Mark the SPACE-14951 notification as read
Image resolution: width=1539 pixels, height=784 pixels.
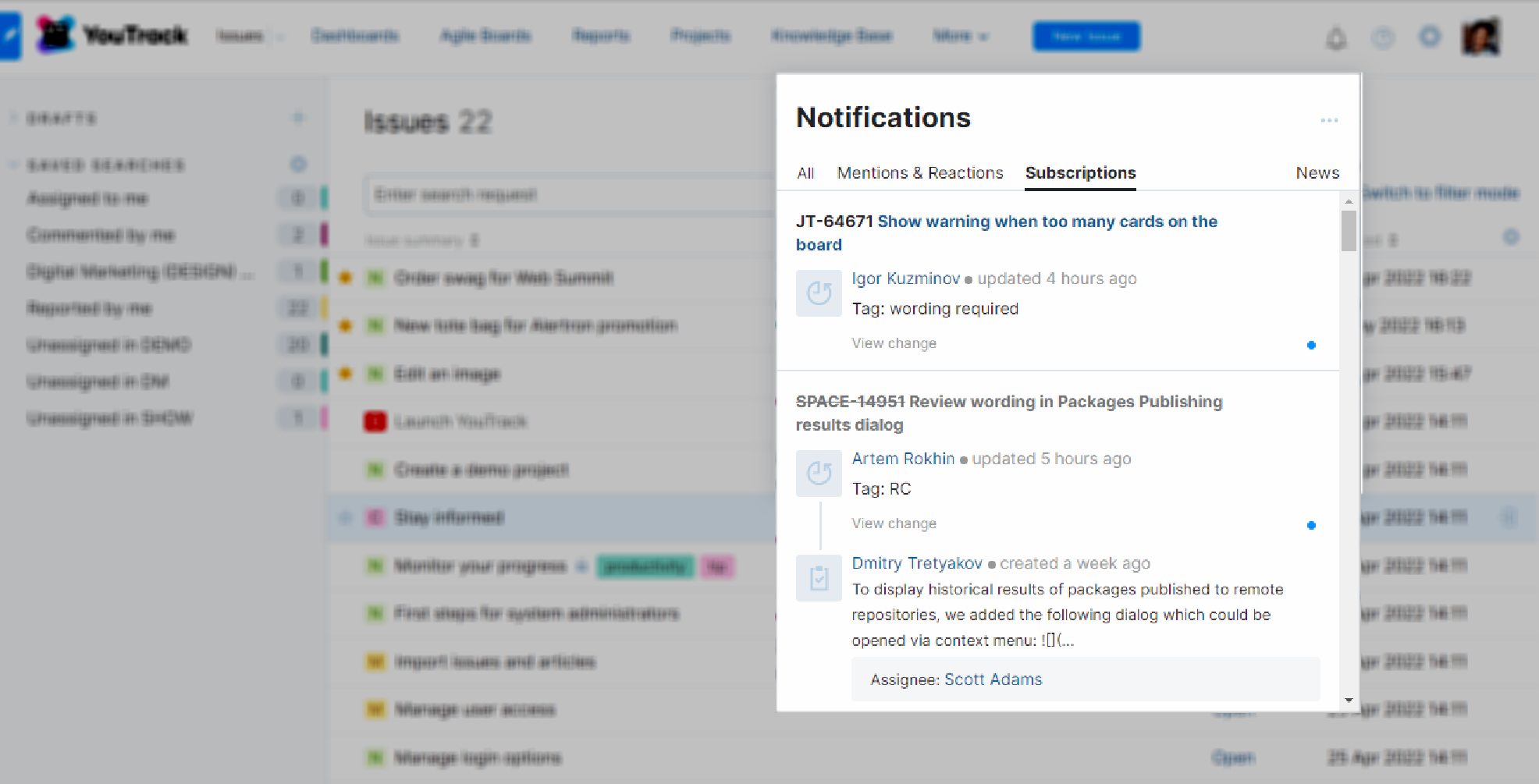coord(1312,525)
